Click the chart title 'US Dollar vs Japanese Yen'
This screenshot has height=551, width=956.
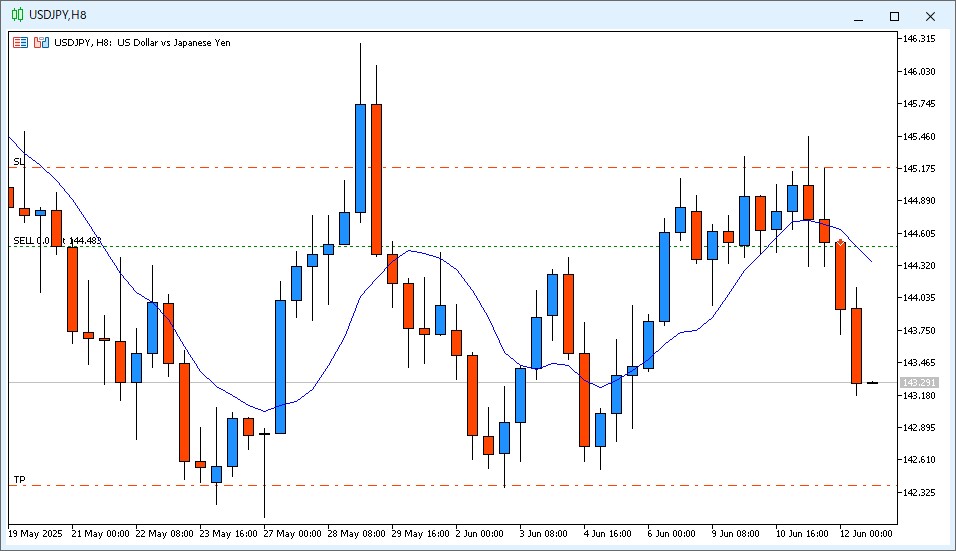(174, 43)
